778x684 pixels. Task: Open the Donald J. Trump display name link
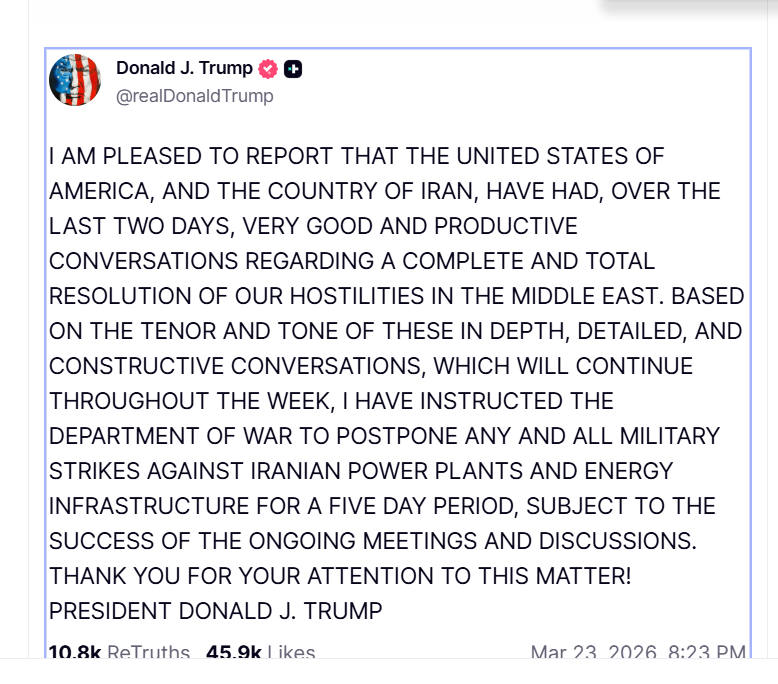point(185,69)
